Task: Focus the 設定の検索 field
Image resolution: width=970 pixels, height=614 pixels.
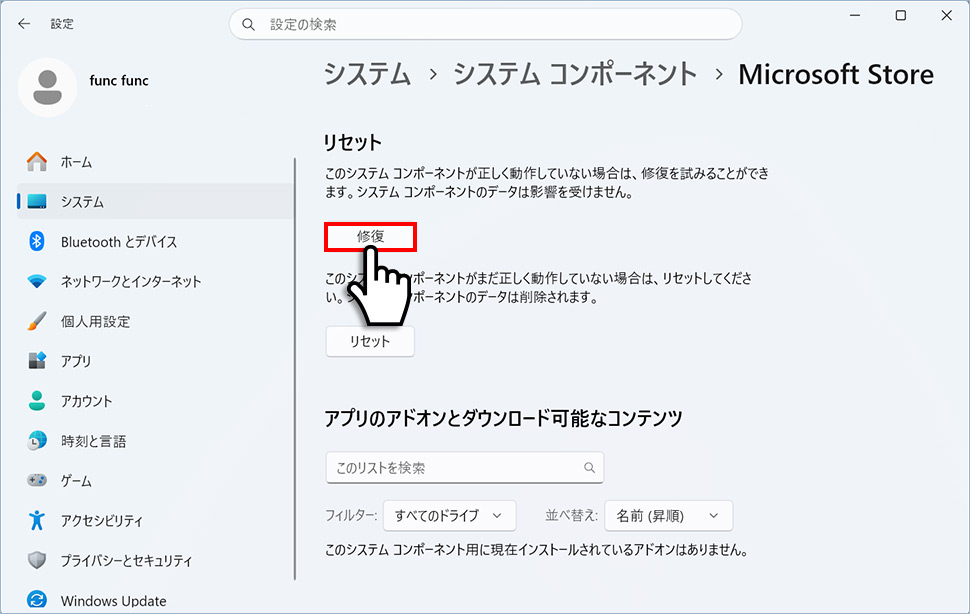Action: pos(486,25)
